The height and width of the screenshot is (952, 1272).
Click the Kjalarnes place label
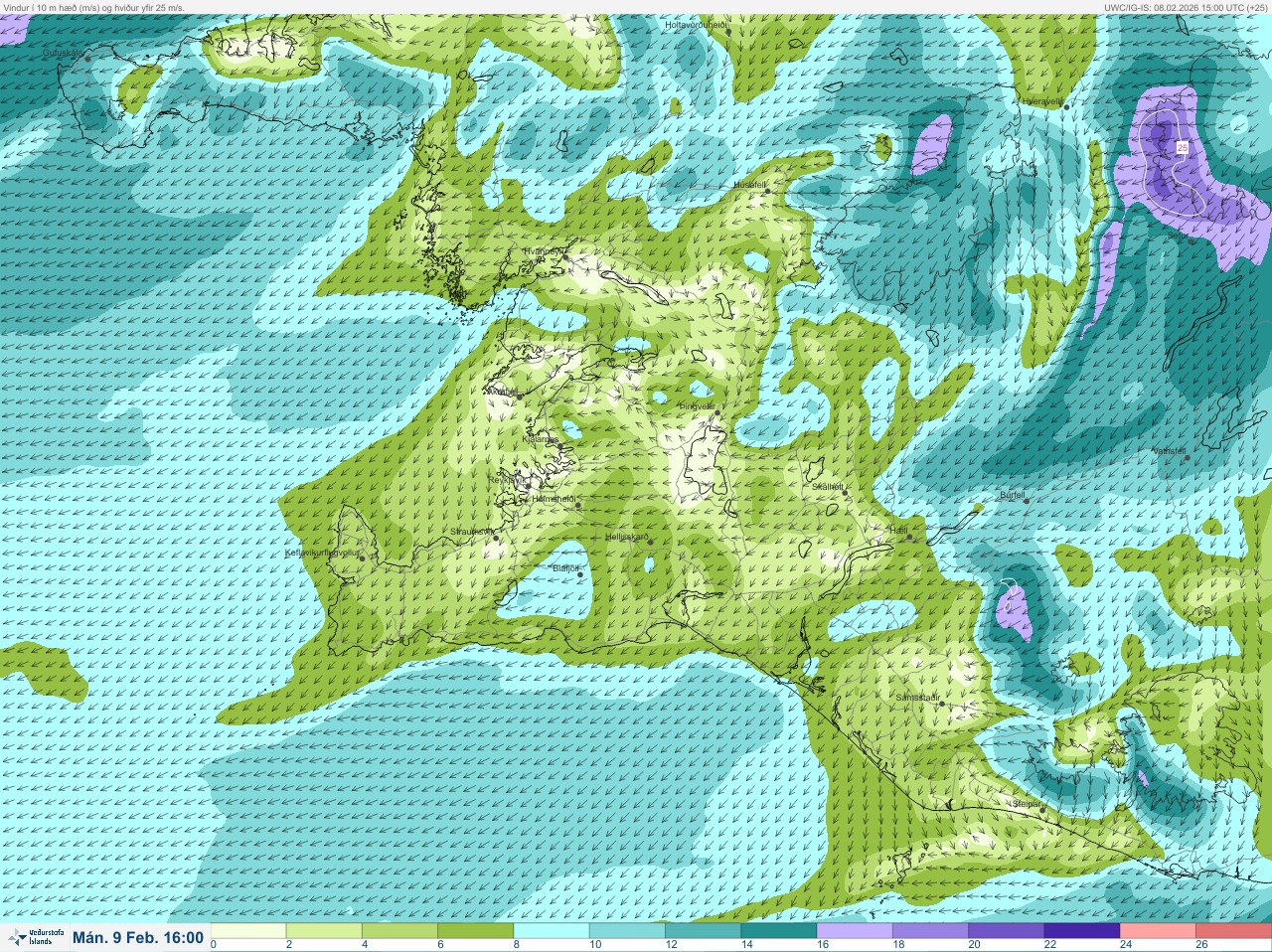(541, 438)
